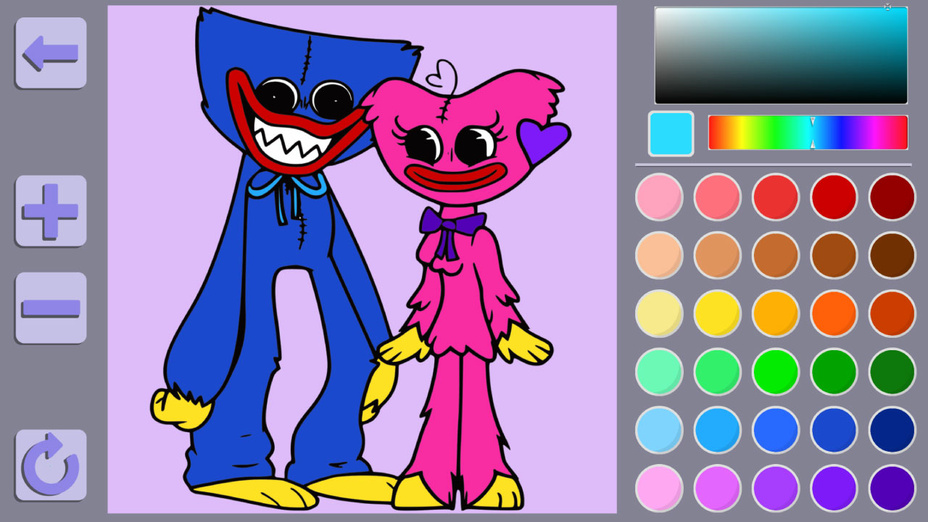Click the current color cyan preview square
928x522 pixels.
click(x=670, y=133)
